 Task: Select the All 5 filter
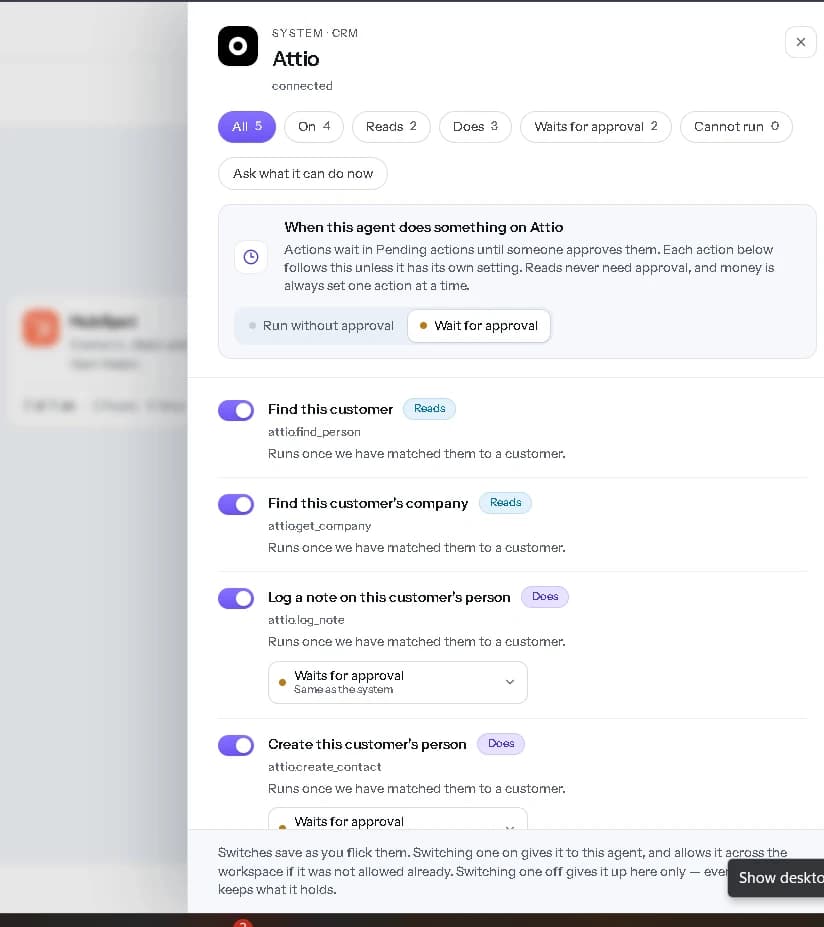(x=246, y=127)
